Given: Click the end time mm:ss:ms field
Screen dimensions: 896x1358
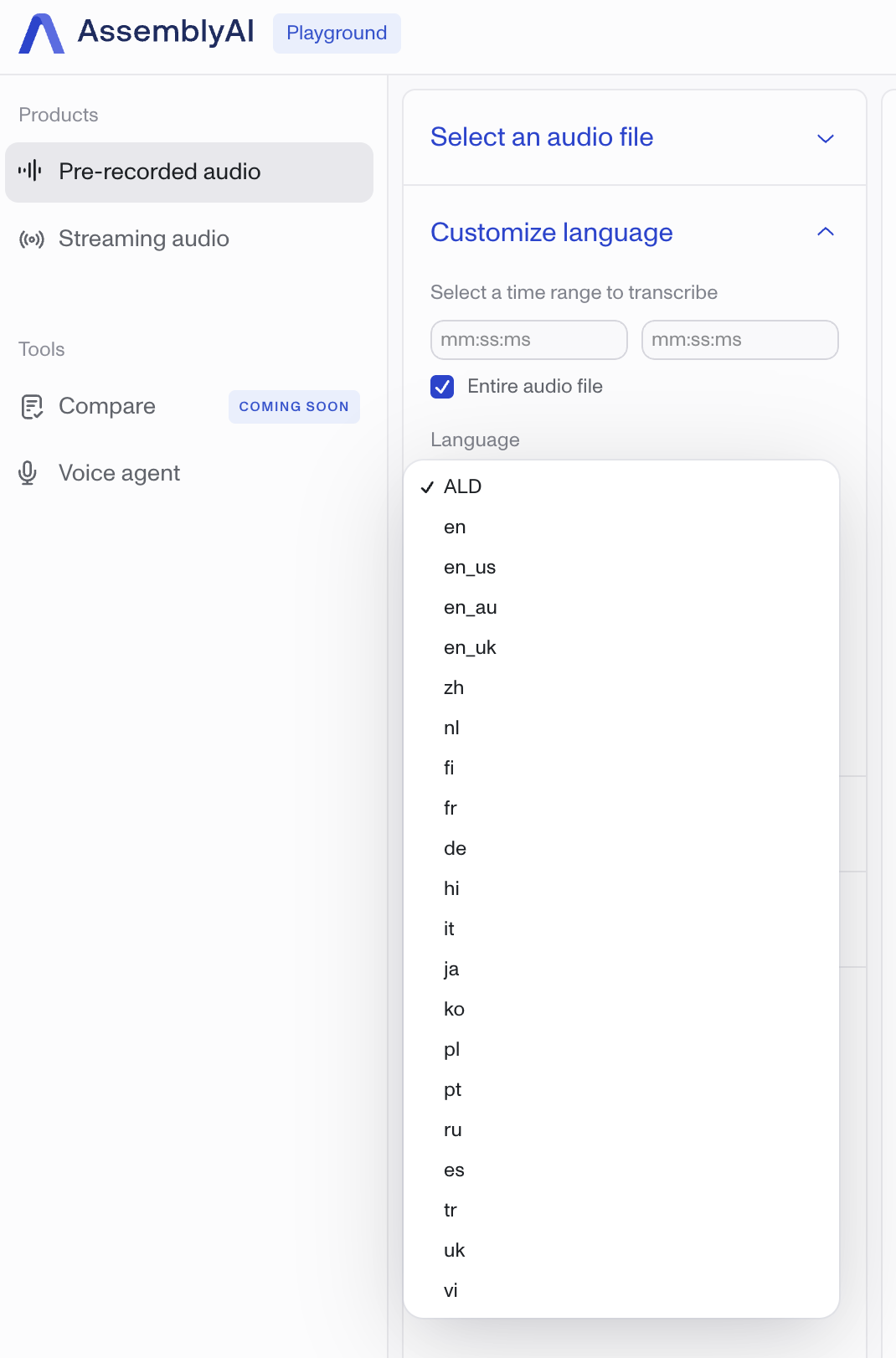Looking at the screenshot, I should (x=739, y=340).
